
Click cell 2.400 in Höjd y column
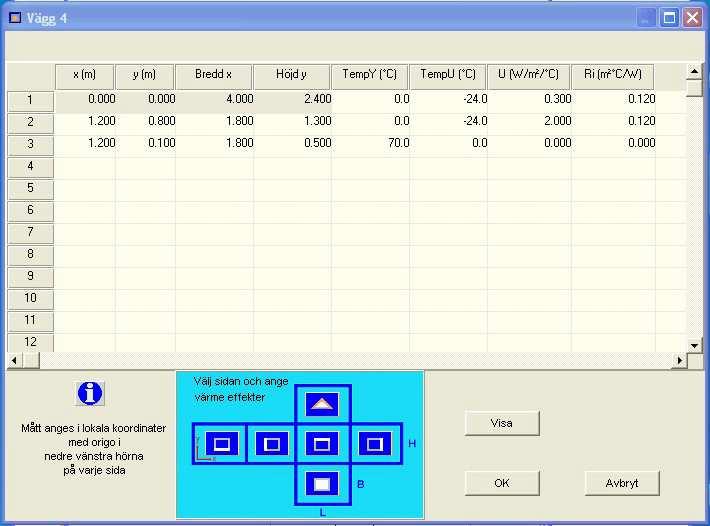293,101
